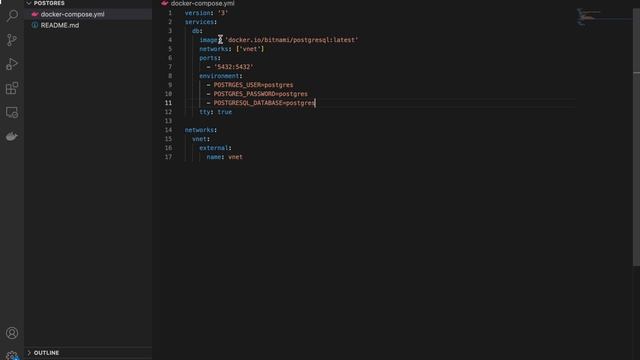Viewport: 640px width, 360px height.
Task: Click the 'services' key on line 2
Action: 199,22
